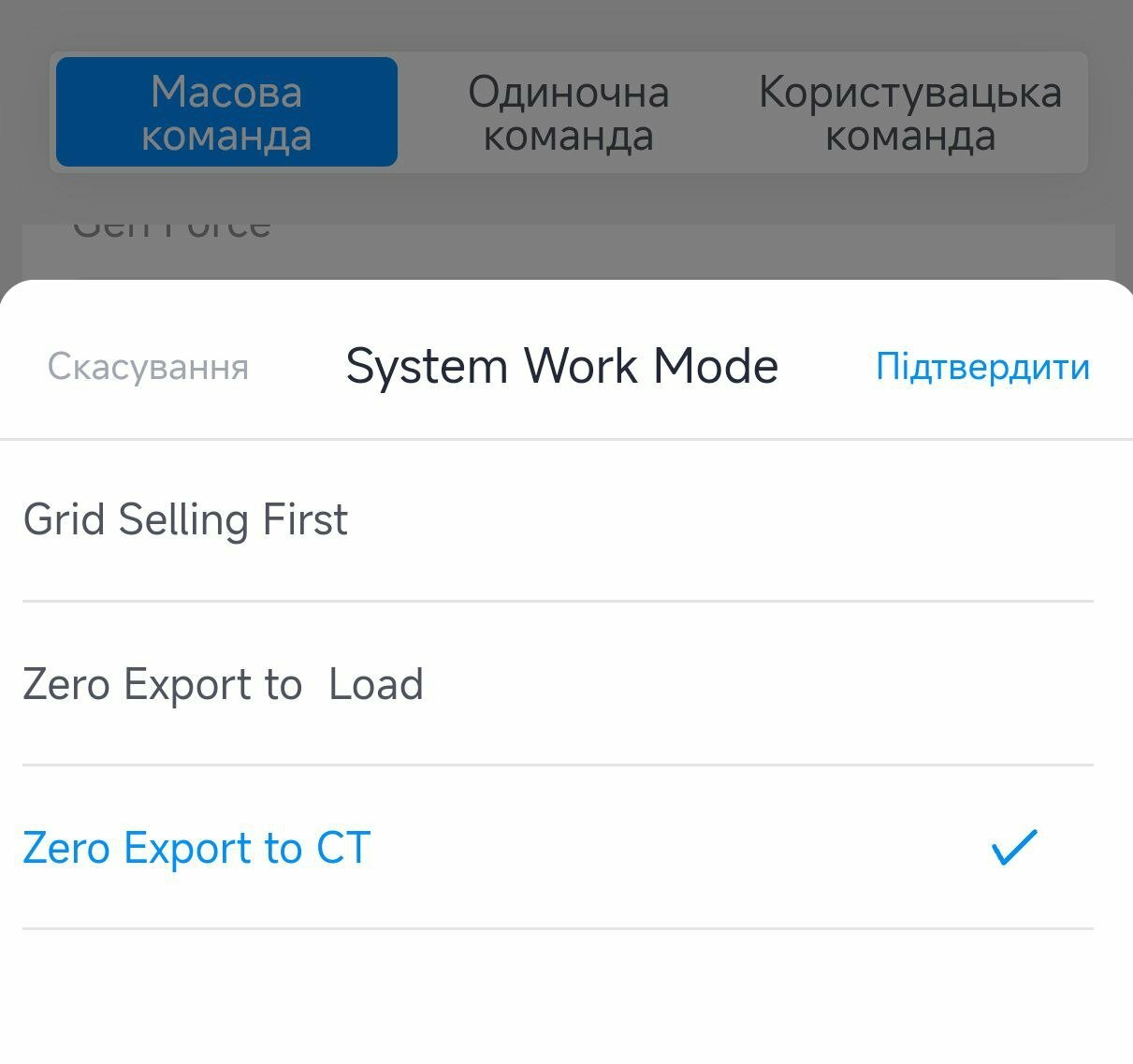This screenshot has width=1133, height=1064.
Task: Confirm the selection with Підтвердити
Action: [x=982, y=366]
